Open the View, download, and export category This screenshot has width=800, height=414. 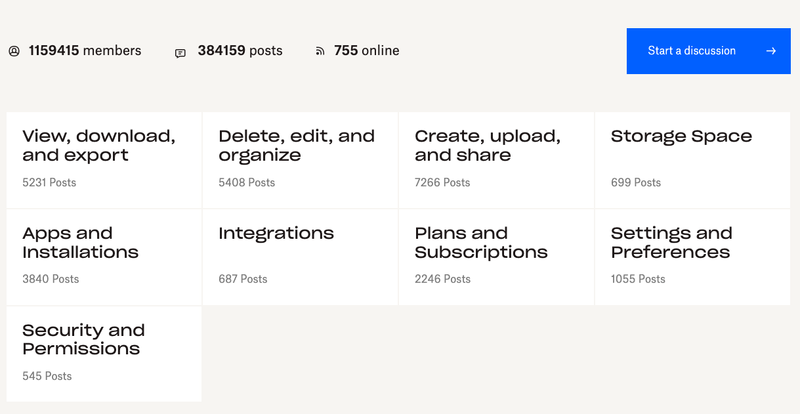[99, 146]
